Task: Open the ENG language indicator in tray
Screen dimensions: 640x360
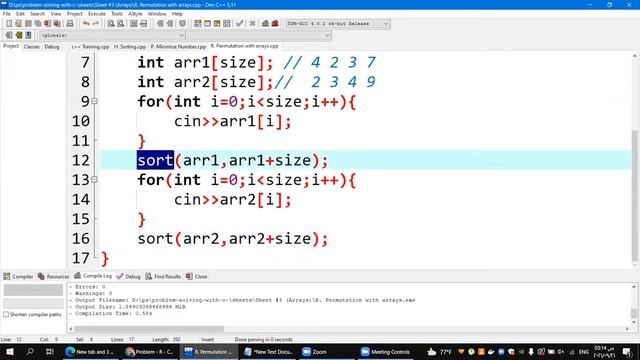Action: tap(584, 351)
